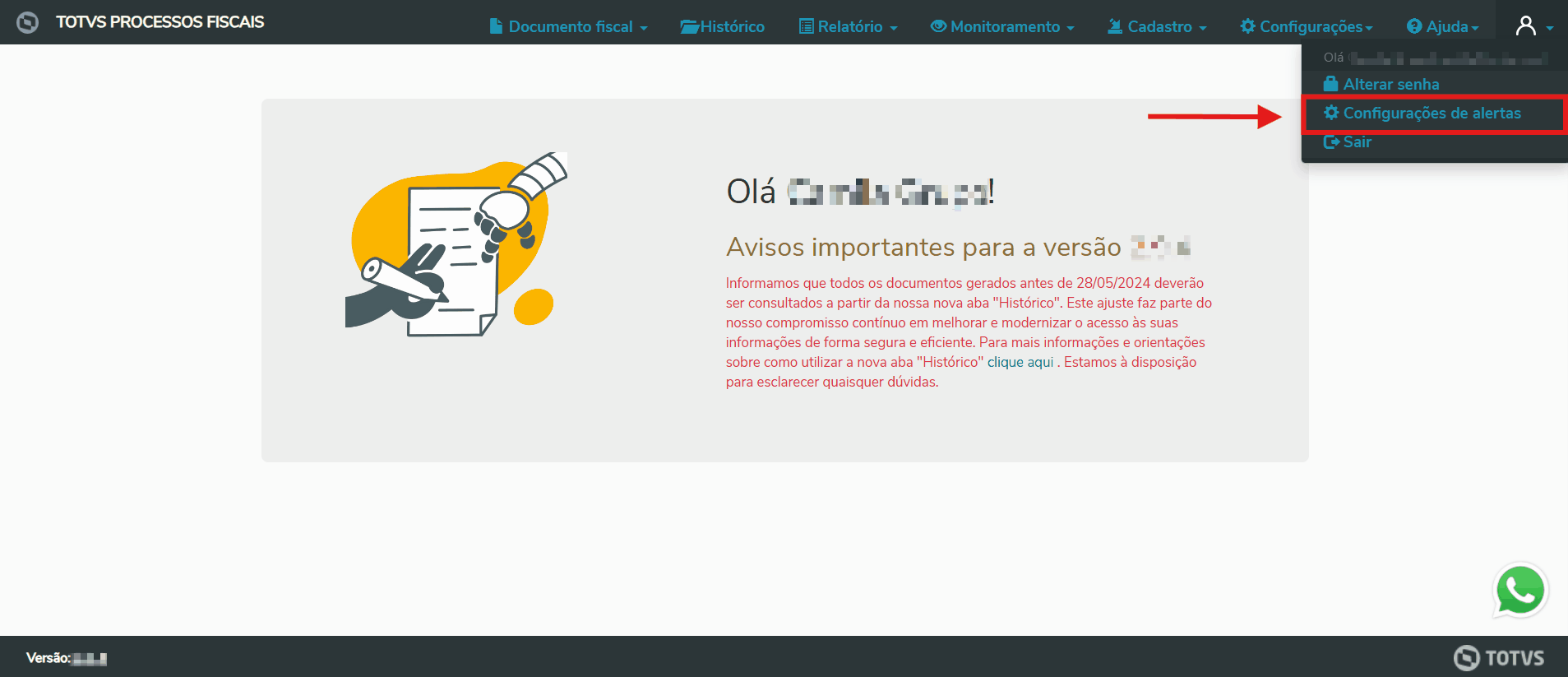Open the WhatsApp chat button

point(1520,591)
